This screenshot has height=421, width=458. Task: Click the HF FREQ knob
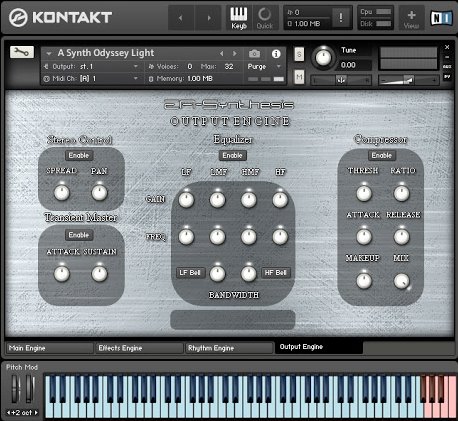(x=280, y=237)
